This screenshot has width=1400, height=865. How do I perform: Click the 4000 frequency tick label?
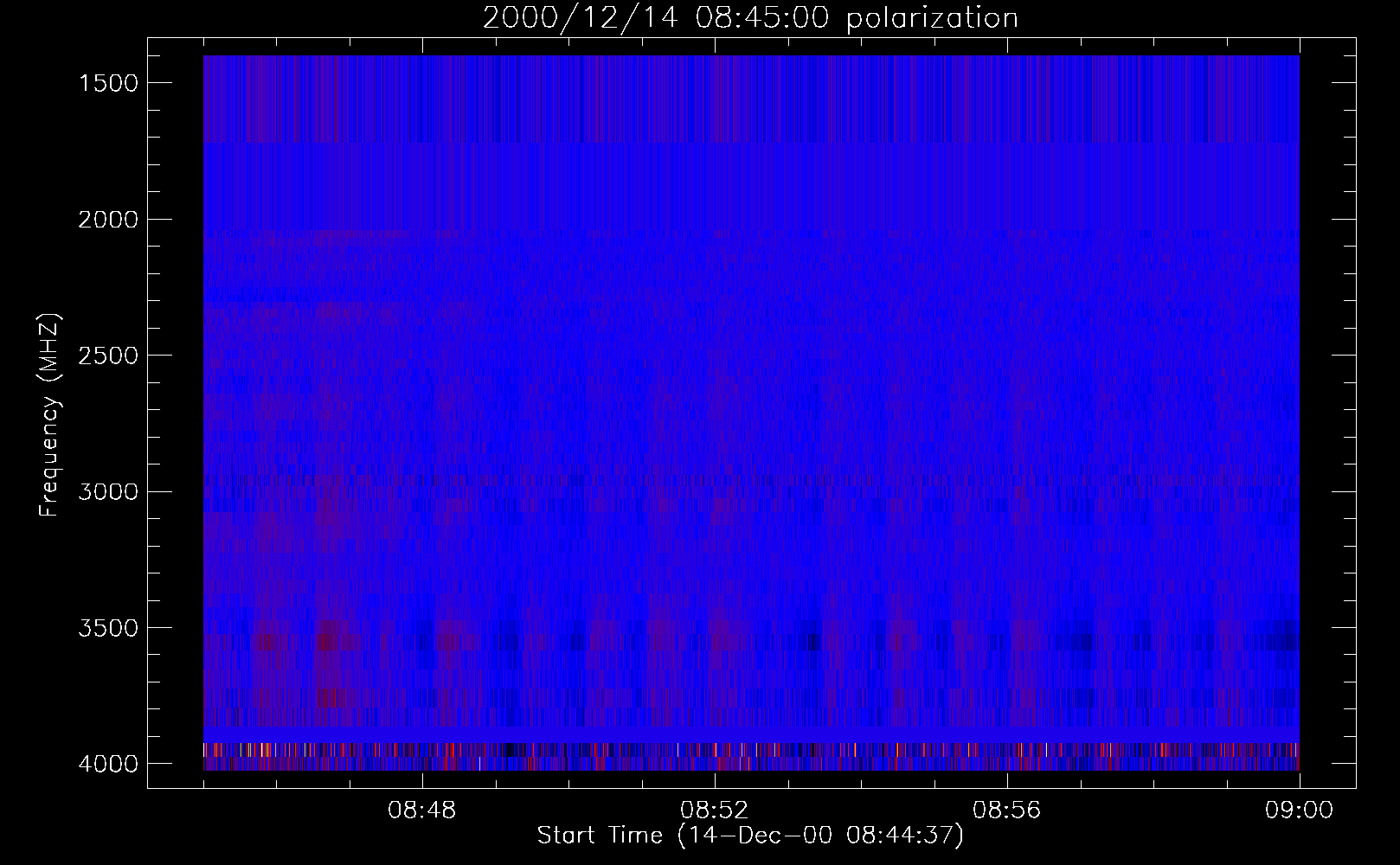pos(108,764)
